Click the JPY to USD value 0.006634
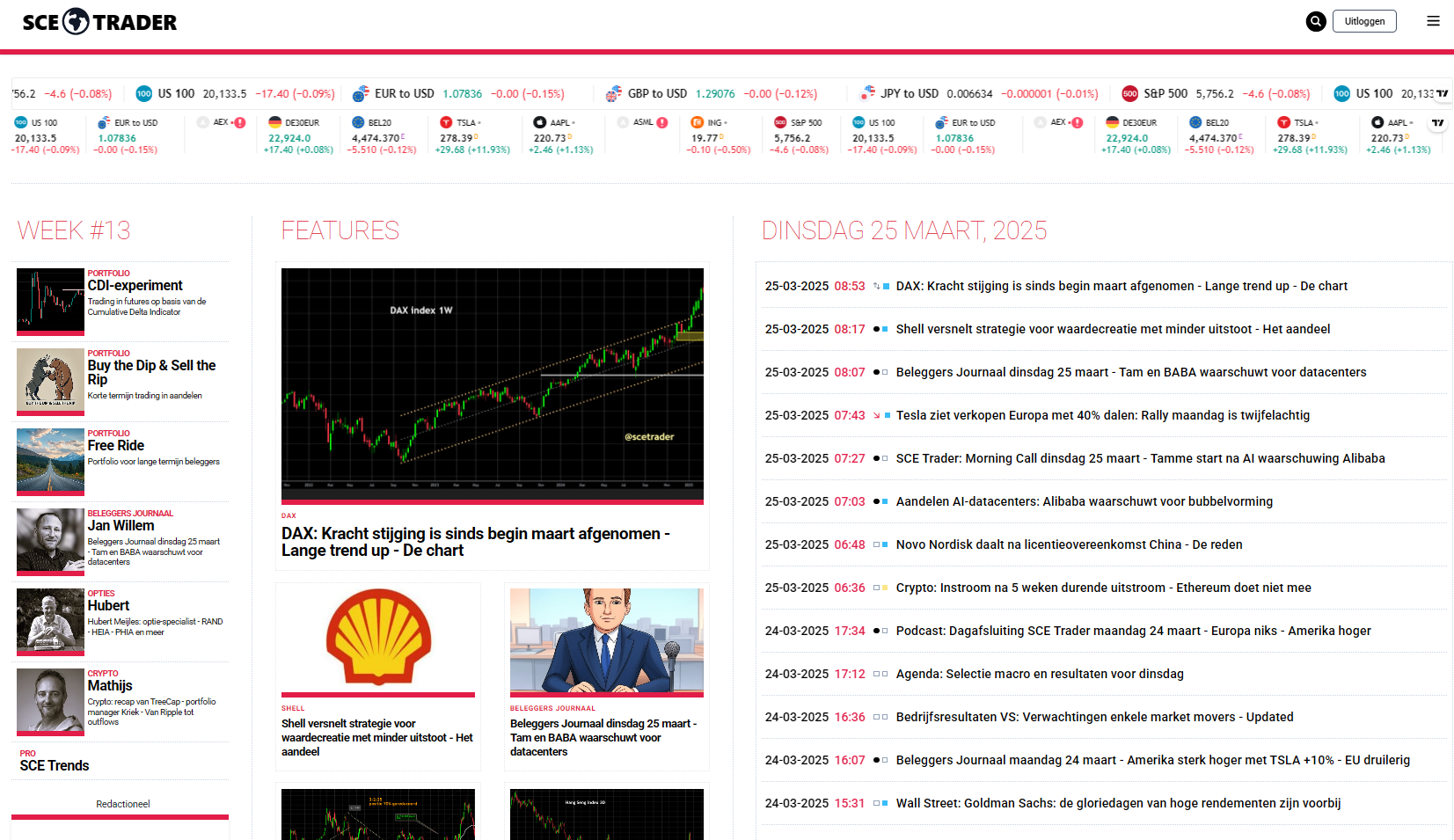Viewport: 1454px width, 840px height. pyautogui.click(x=969, y=93)
